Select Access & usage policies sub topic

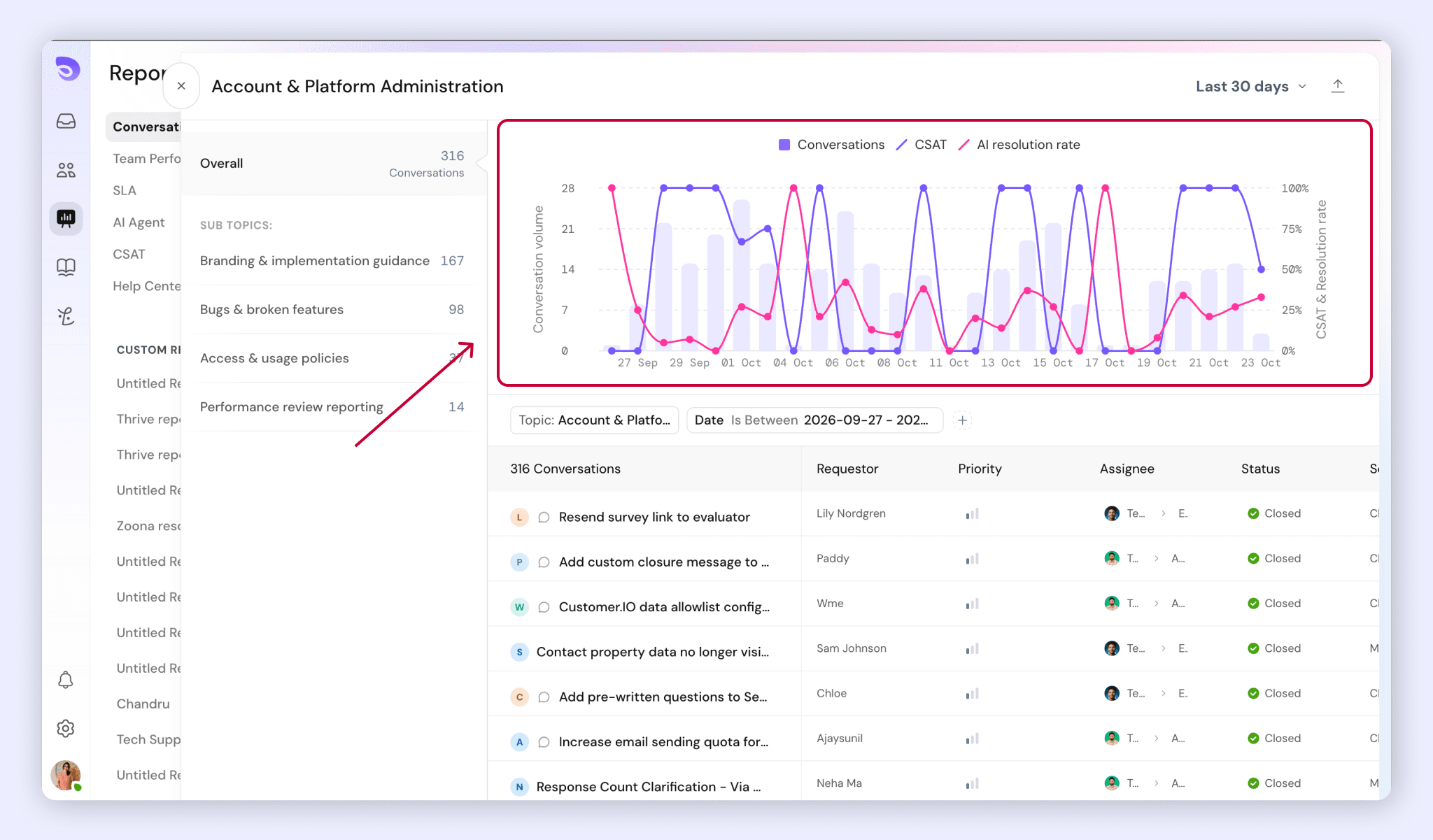click(x=332, y=358)
